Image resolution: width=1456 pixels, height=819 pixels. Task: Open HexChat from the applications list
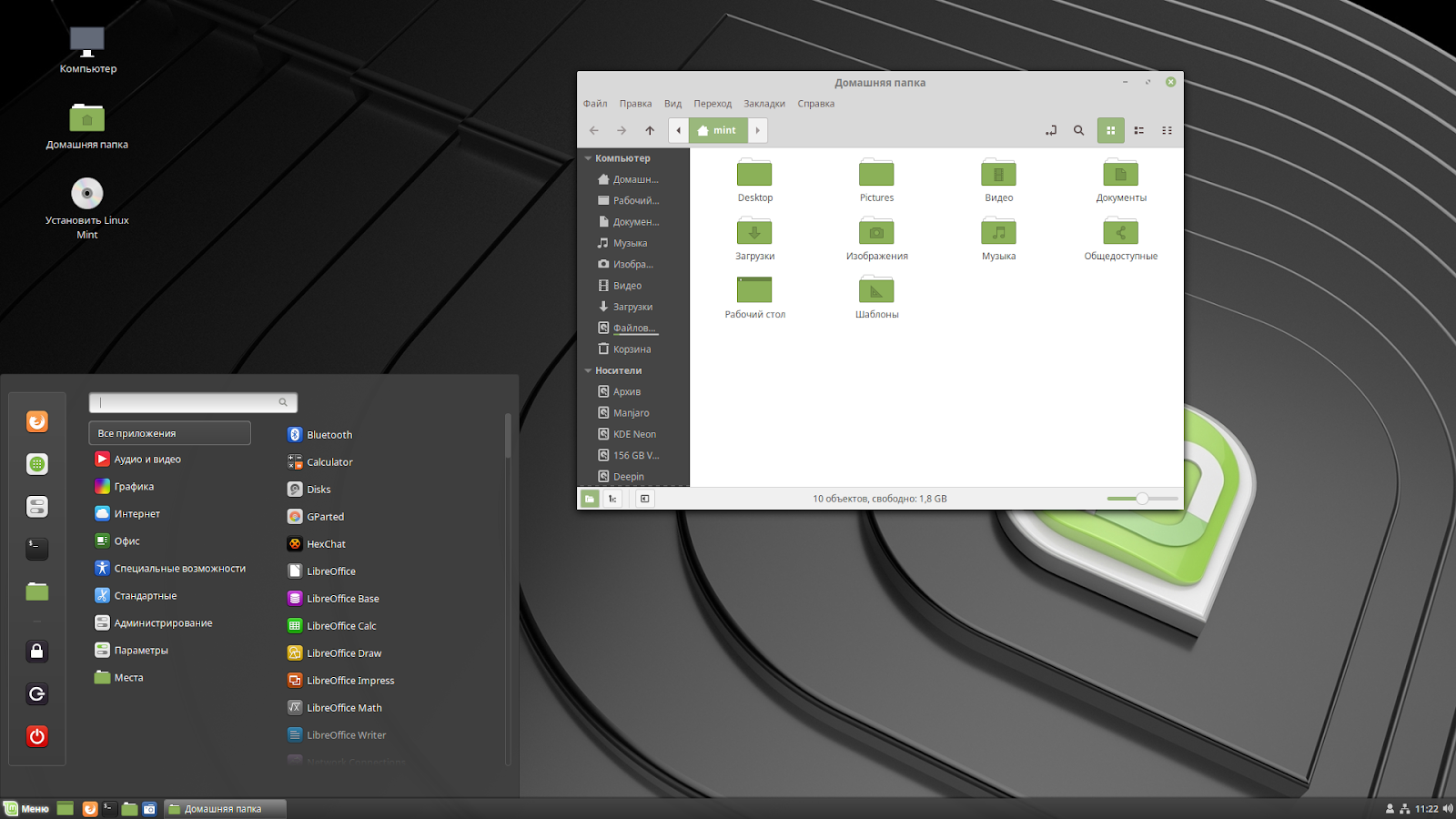pyautogui.click(x=326, y=543)
